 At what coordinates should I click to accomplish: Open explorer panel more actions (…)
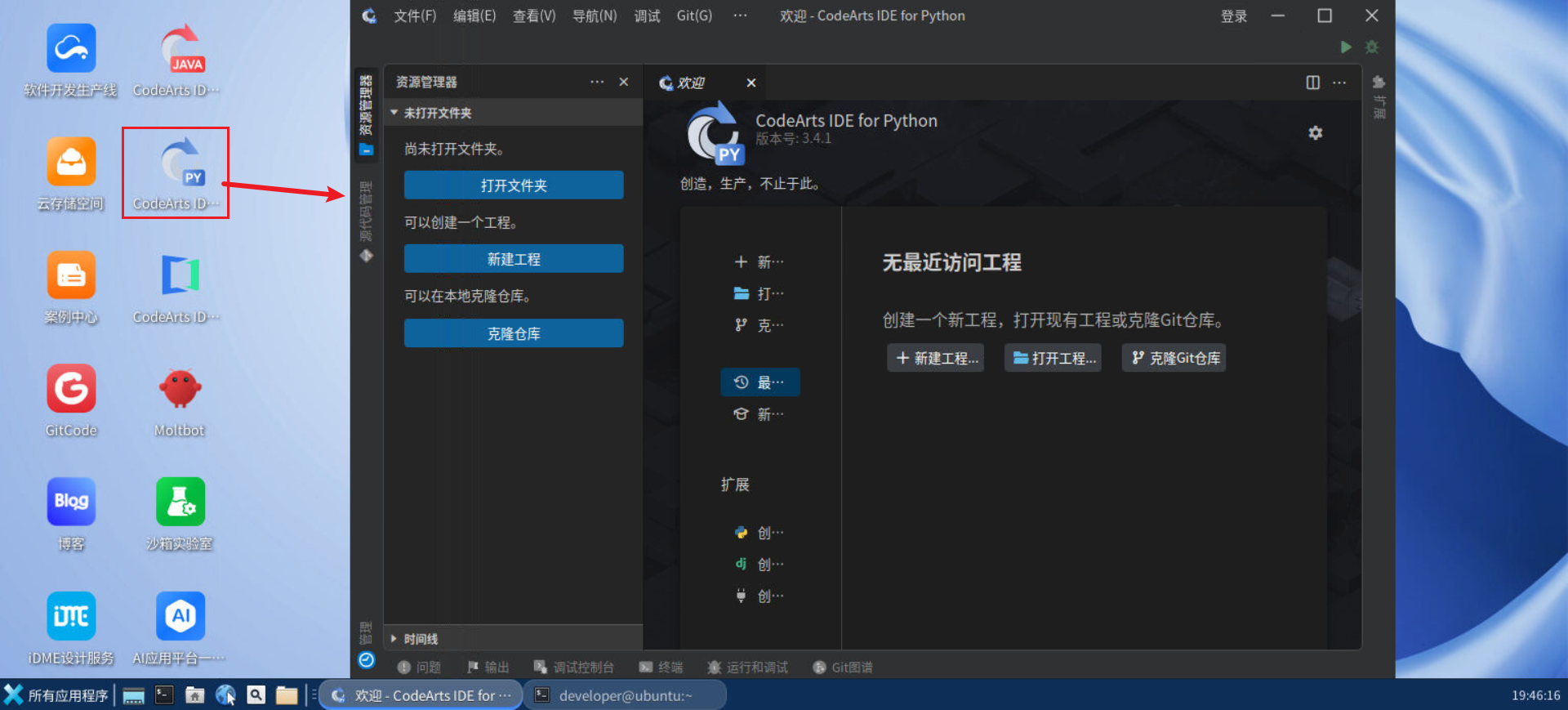pyautogui.click(x=597, y=82)
